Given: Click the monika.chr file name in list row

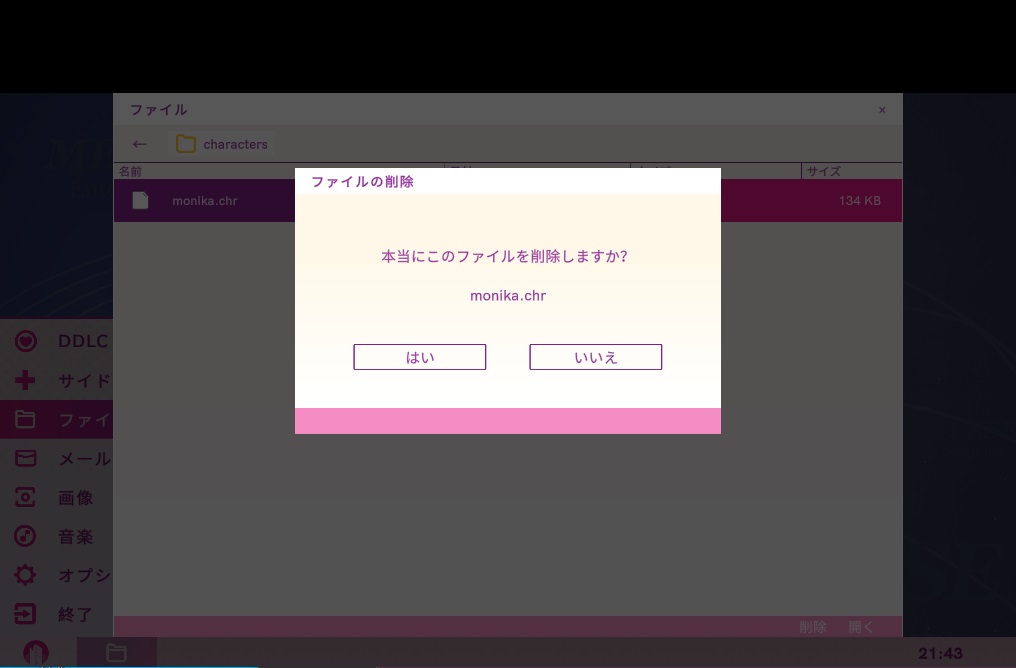Looking at the screenshot, I should coord(205,201).
